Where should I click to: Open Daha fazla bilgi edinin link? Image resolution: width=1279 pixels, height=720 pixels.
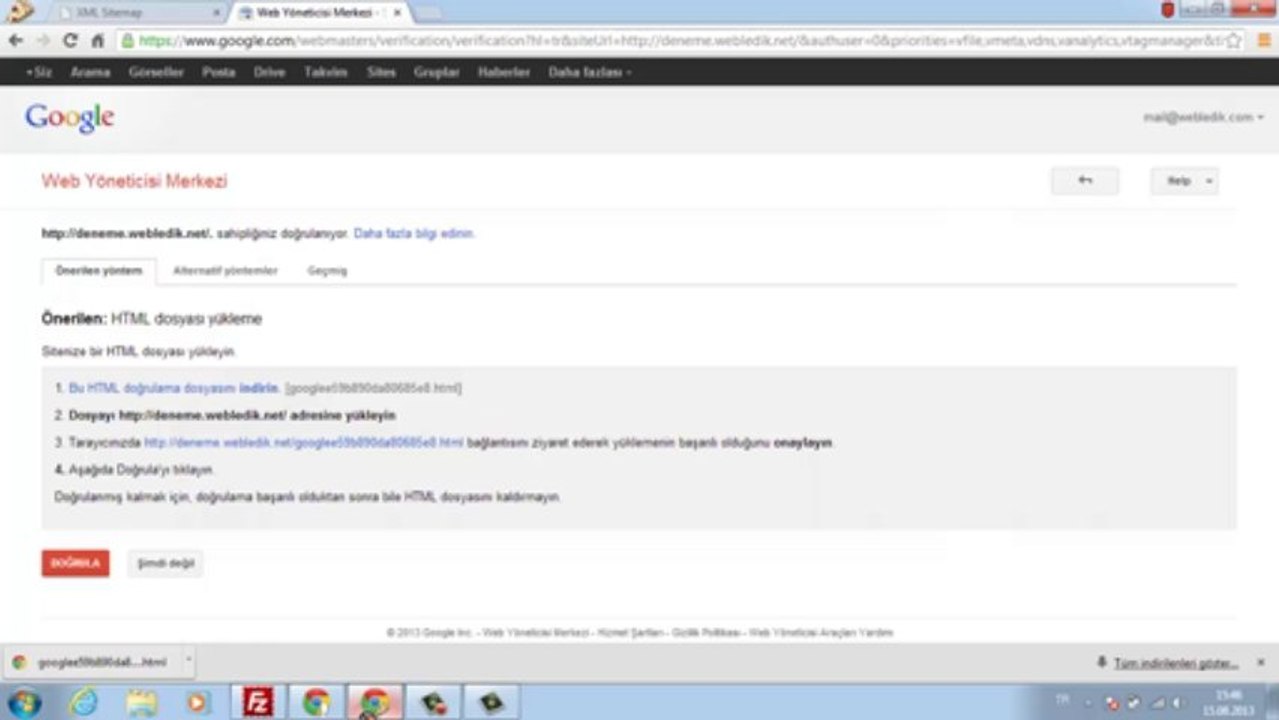click(x=414, y=233)
